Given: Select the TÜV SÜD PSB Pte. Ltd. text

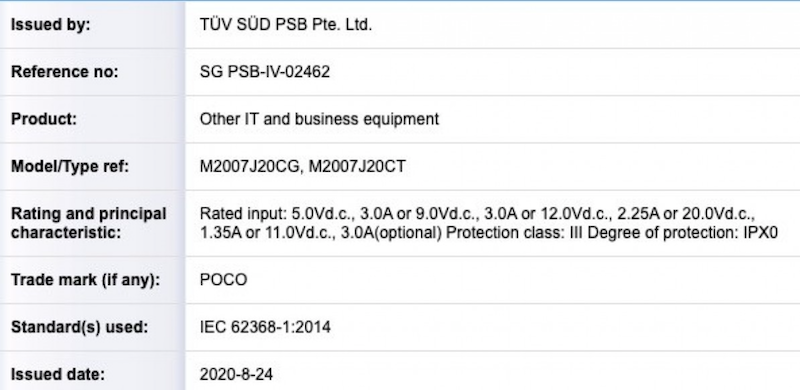Looking at the screenshot, I should pos(286,25).
